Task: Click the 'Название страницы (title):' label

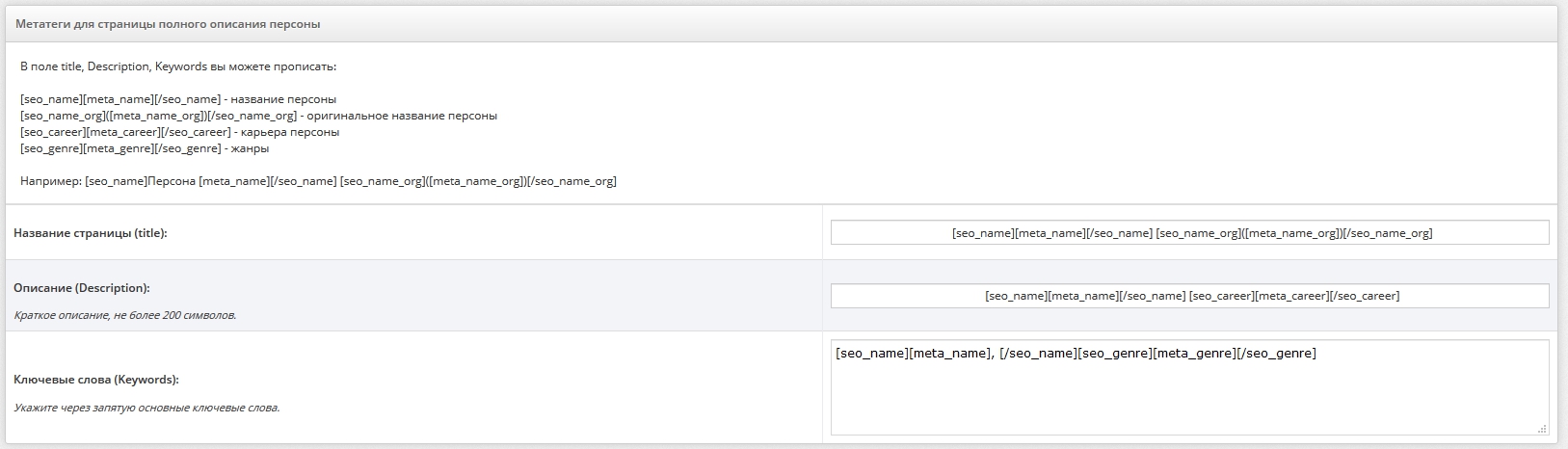Action: 91,233
